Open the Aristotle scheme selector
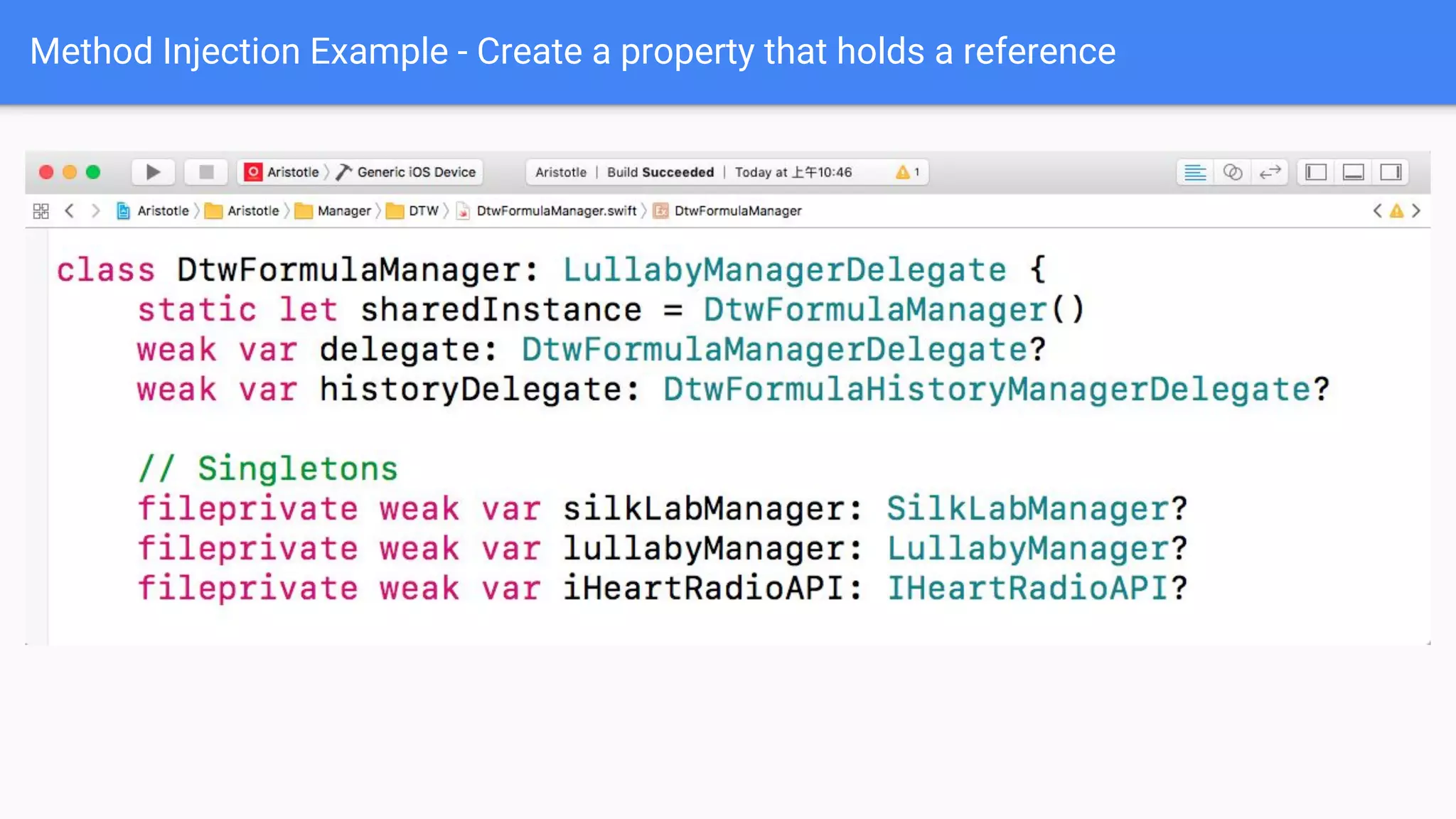Image resolution: width=1456 pixels, height=819 pixels. coord(283,172)
